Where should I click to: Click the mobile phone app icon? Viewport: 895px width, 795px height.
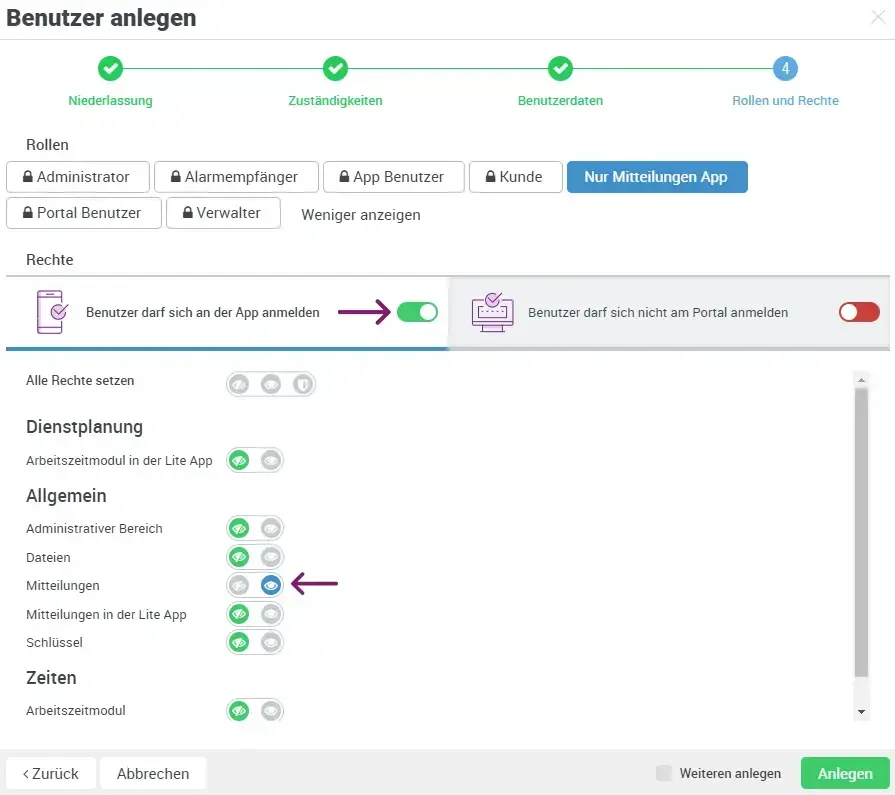tap(51, 313)
